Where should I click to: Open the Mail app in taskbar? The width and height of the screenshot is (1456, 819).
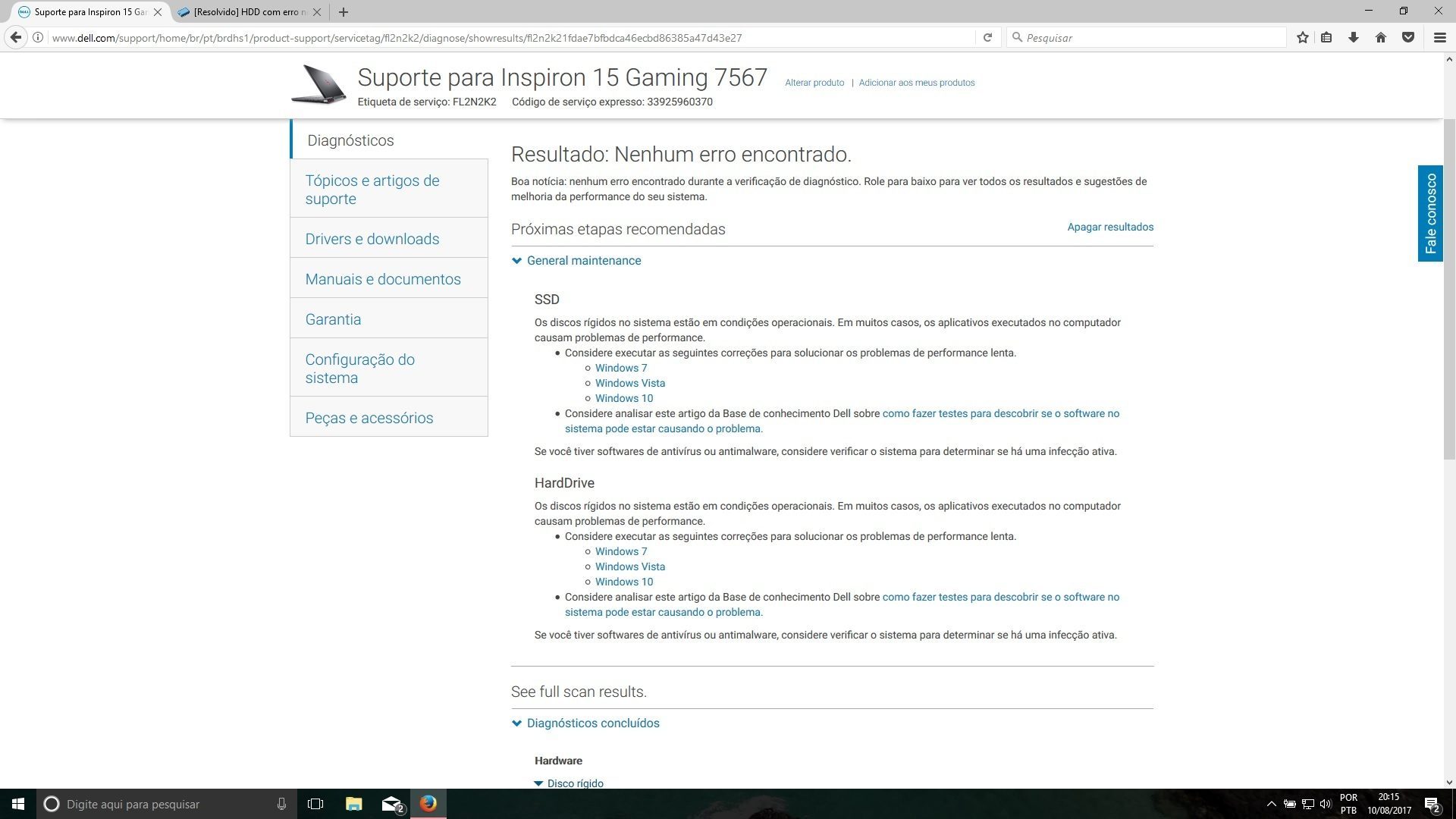391,804
